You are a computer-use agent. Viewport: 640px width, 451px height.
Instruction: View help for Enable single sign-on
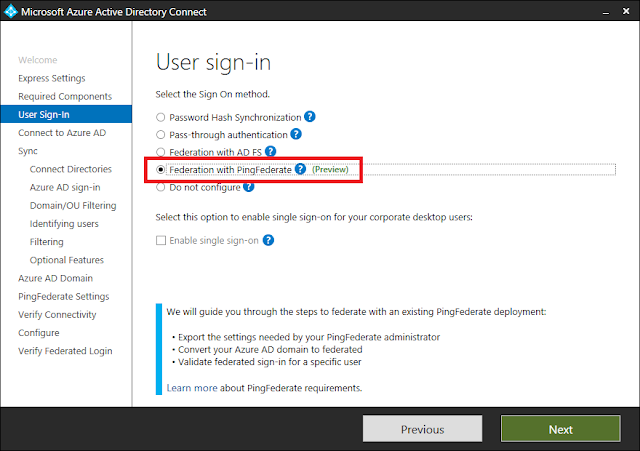(268, 240)
